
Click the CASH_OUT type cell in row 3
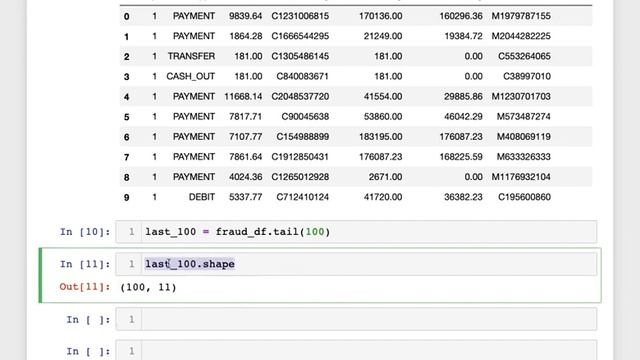coord(190,76)
